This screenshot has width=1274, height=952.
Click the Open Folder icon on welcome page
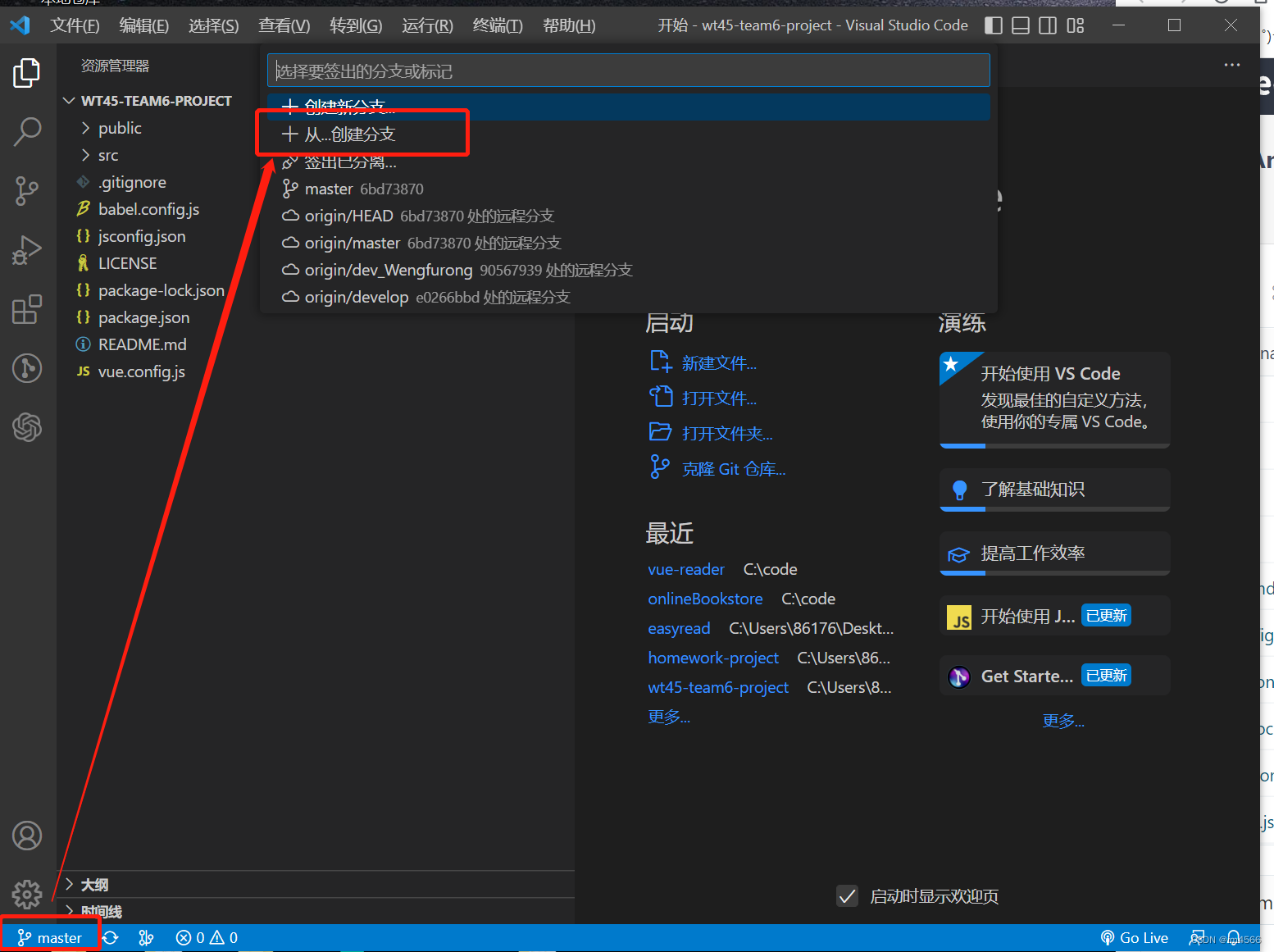point(661,432)
